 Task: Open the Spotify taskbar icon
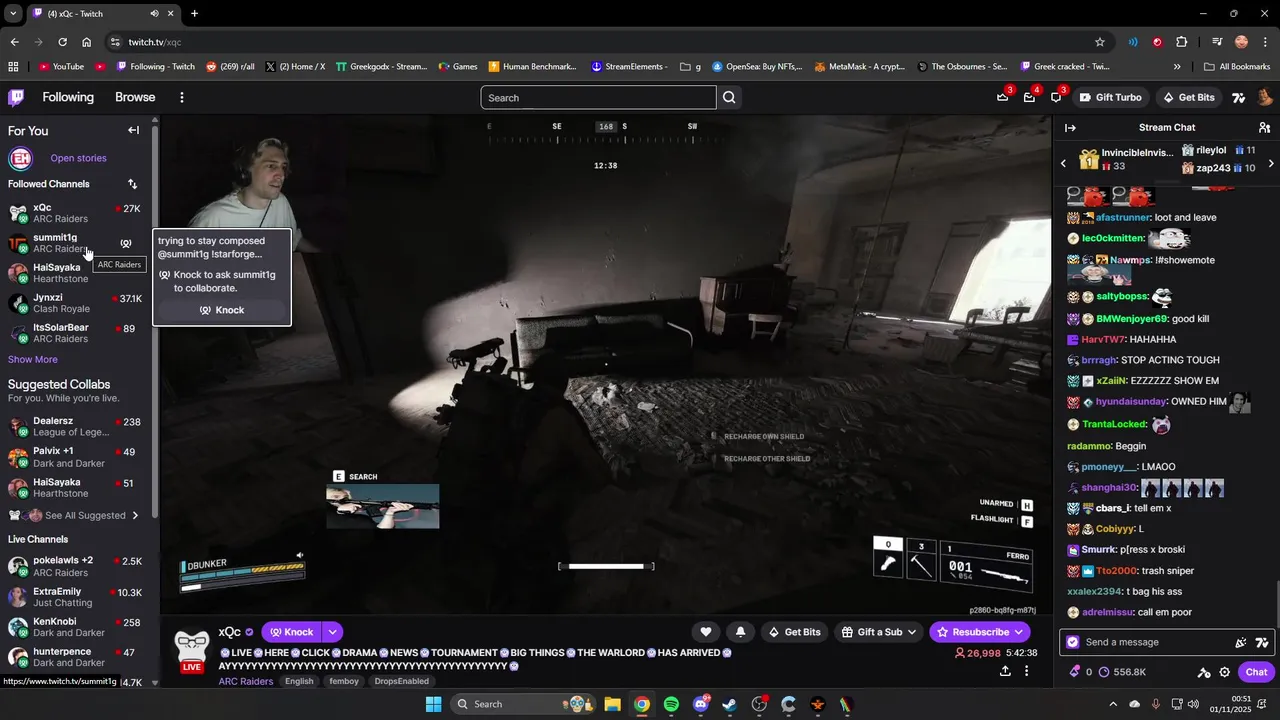click(671, 704)
